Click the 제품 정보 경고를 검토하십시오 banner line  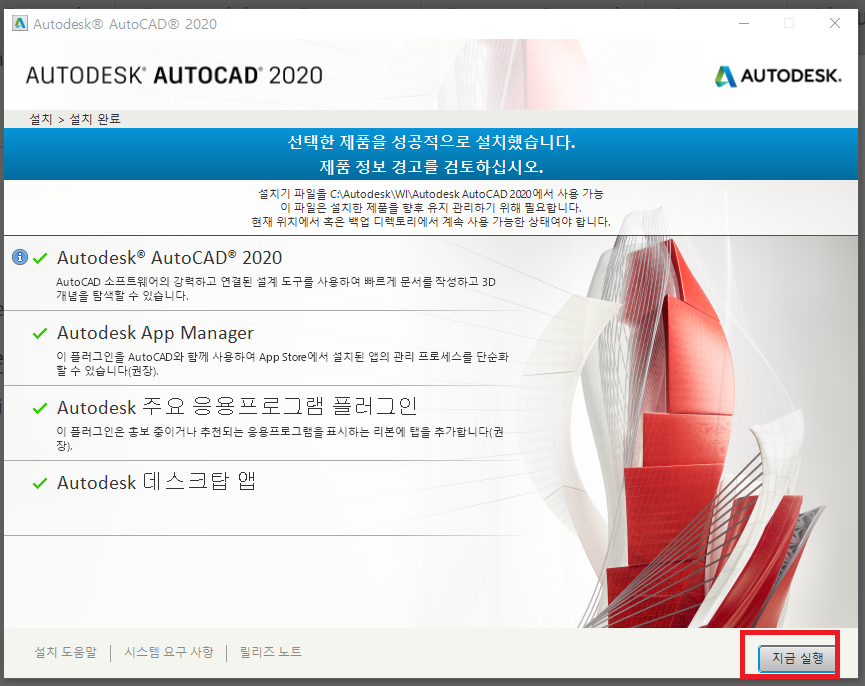431,167
